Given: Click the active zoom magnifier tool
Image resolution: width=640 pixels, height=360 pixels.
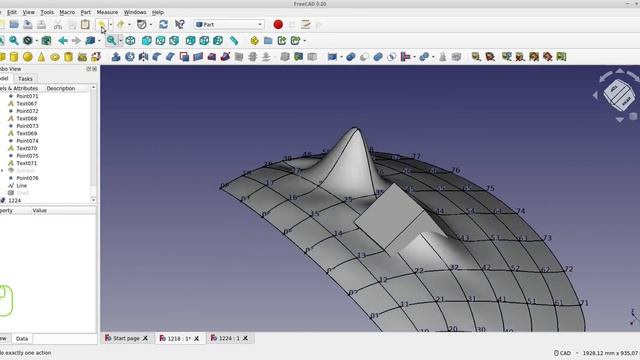Looking at the screenshot, I should (x=111, y=40).
